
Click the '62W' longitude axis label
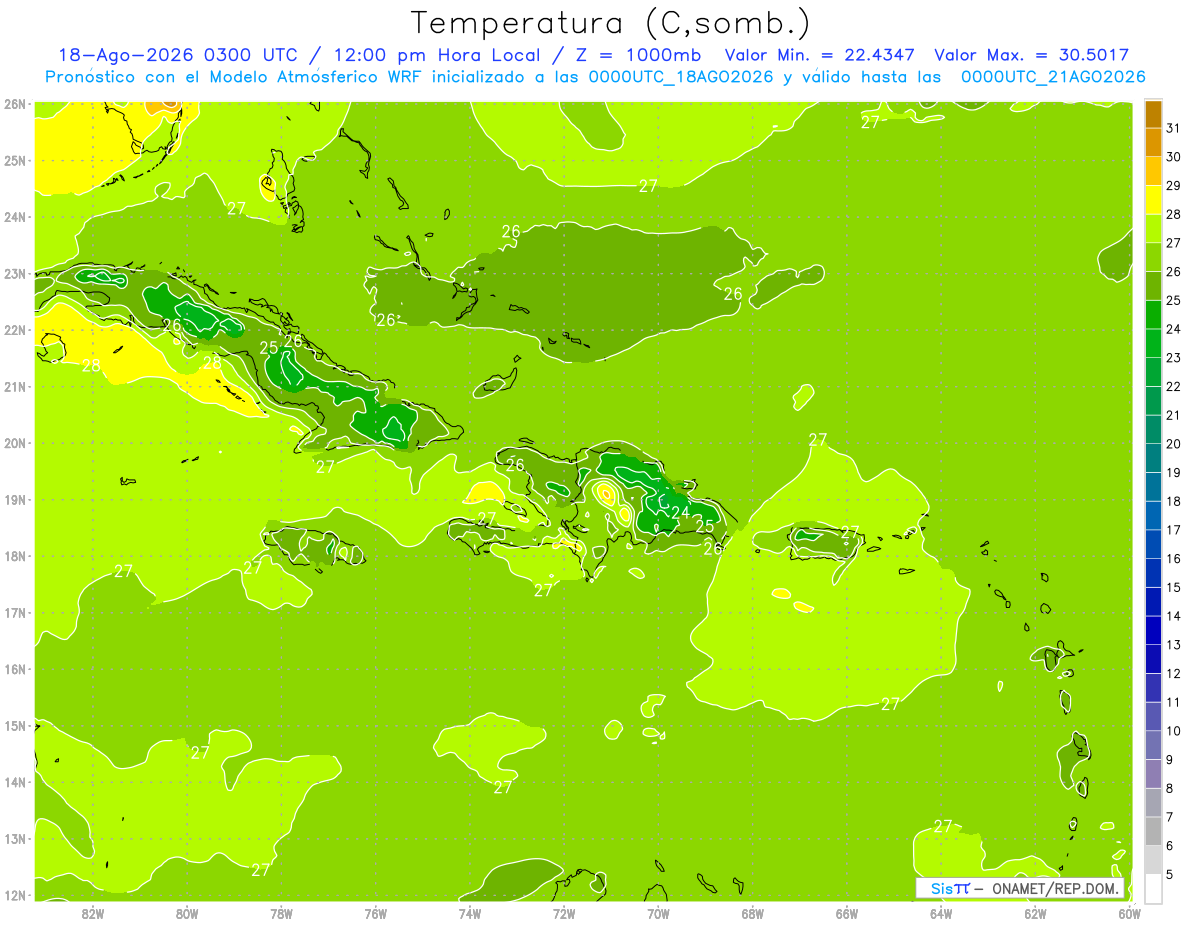click(1035, 914)
